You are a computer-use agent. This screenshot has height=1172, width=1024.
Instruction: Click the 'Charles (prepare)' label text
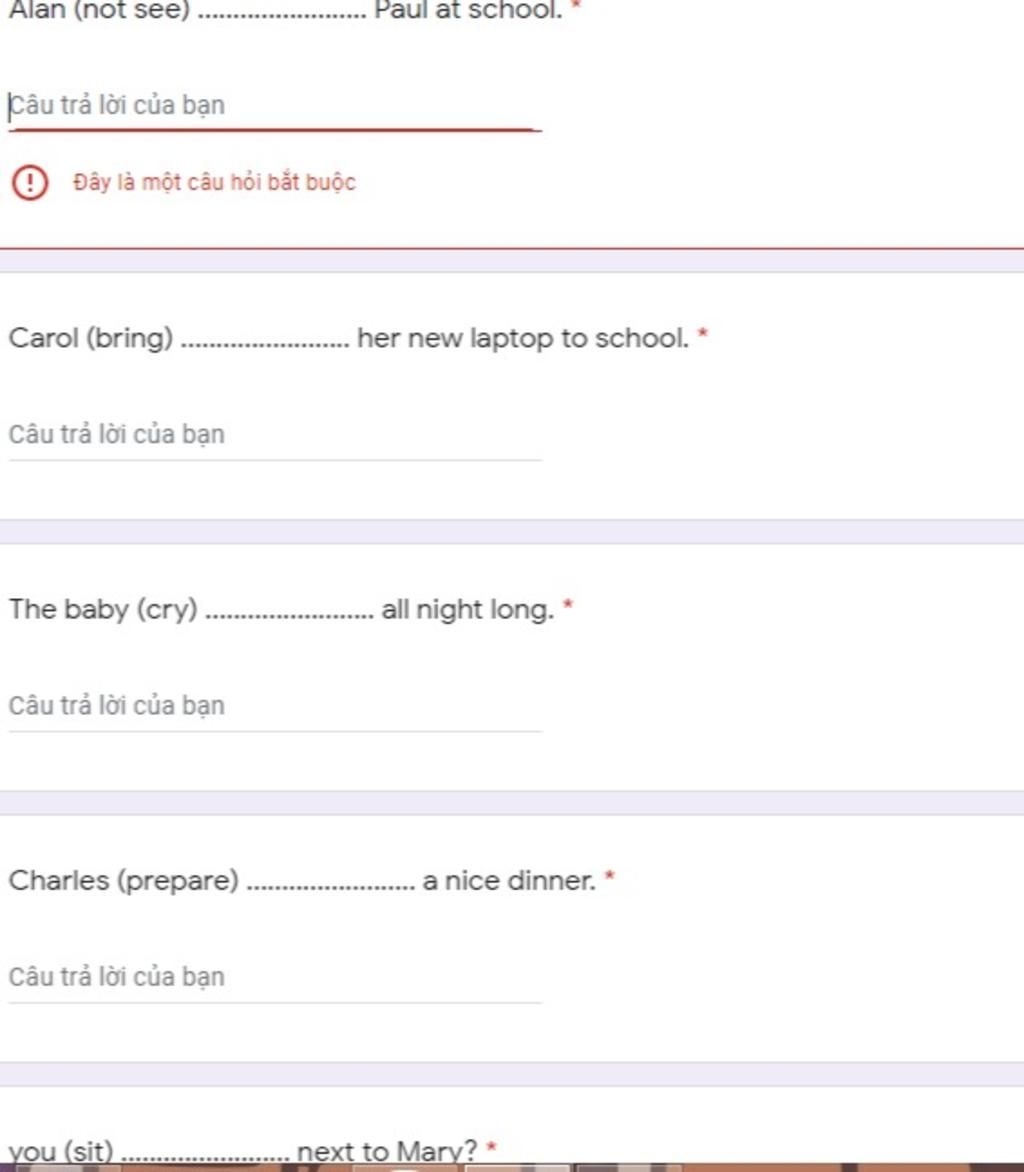(124, 880)
